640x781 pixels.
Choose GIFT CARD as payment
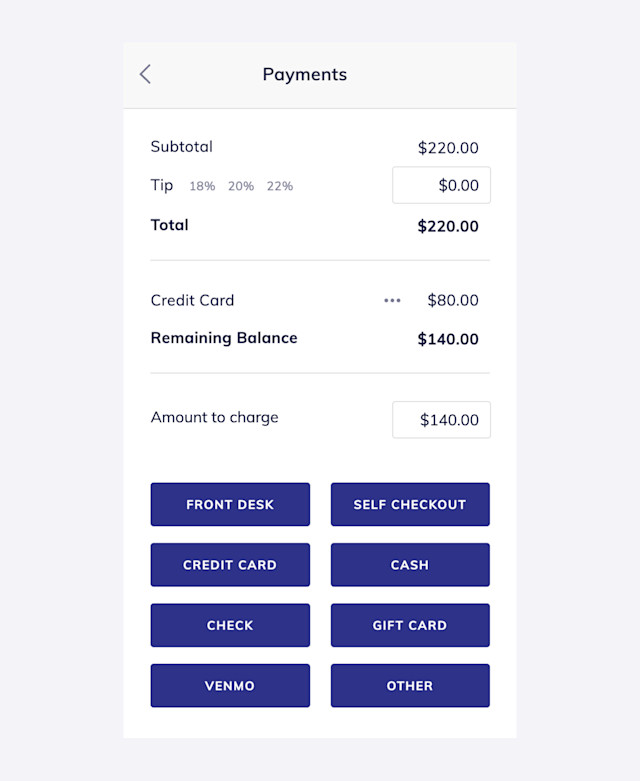click(410, 625)
